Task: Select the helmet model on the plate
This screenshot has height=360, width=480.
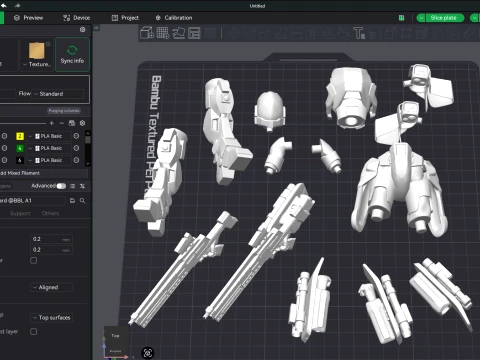Action: pyautogui.click(x=270, y=111)
